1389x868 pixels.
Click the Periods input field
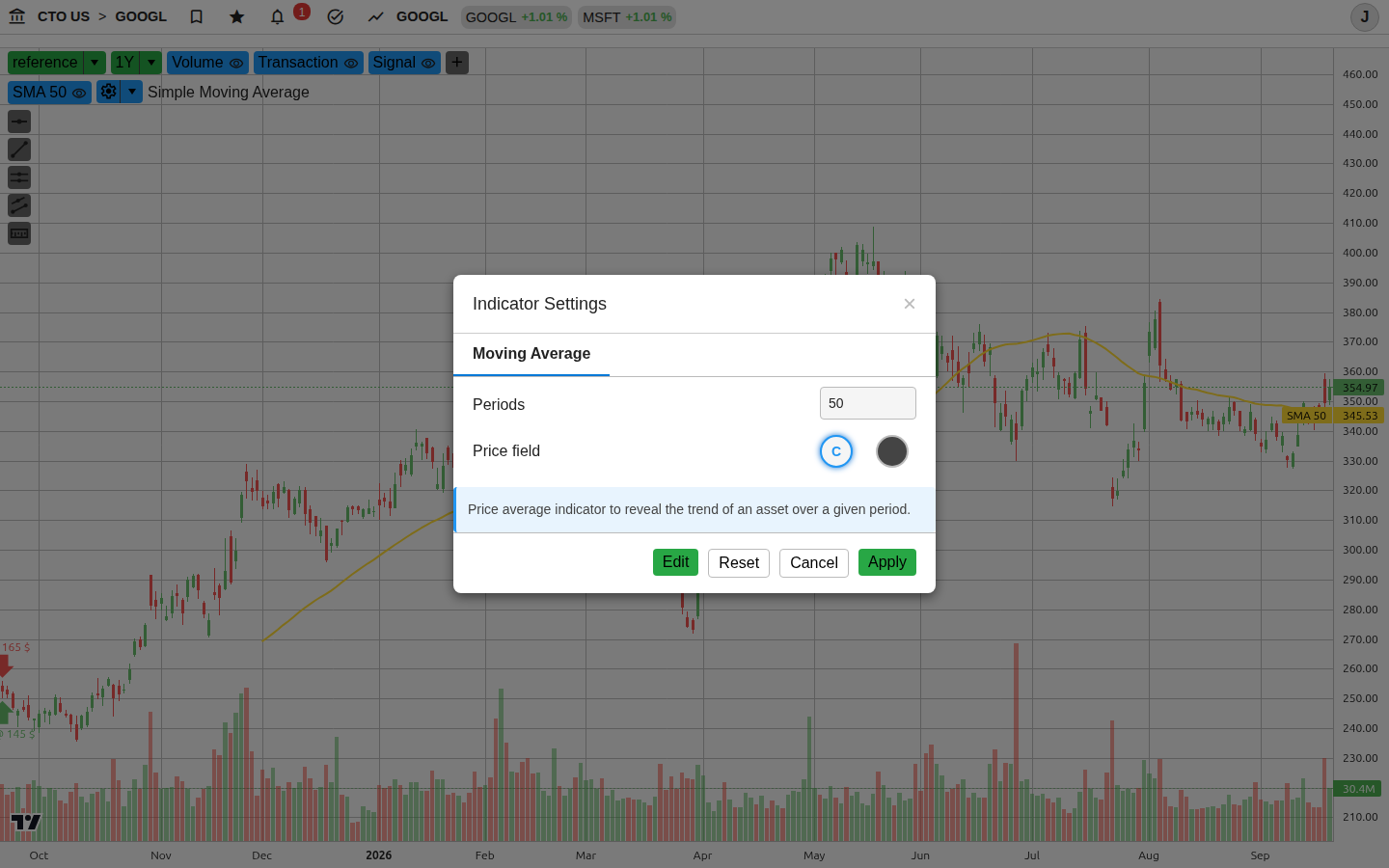(x=868, y=403)
